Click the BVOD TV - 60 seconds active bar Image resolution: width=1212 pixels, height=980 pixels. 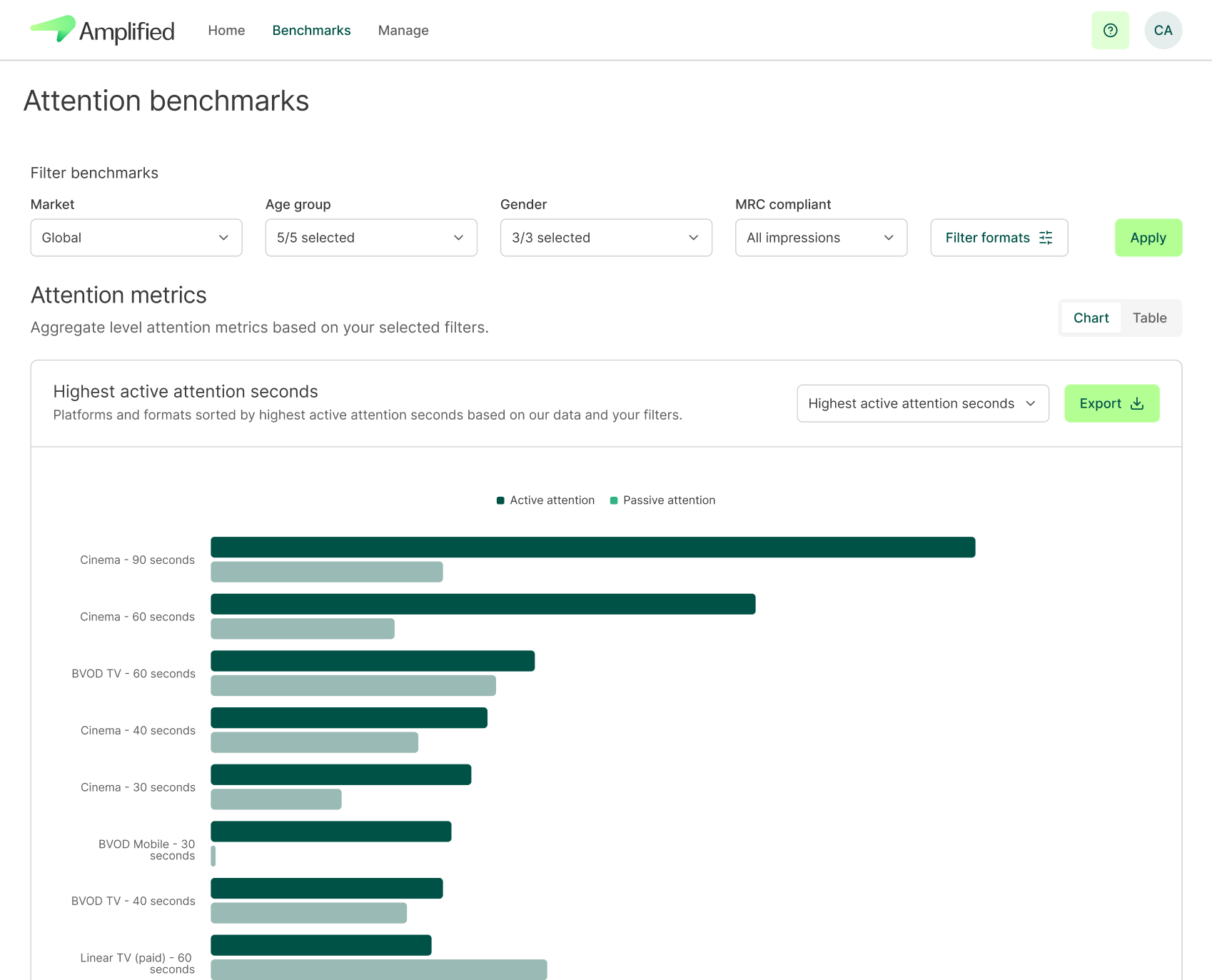[x=373, y=661]
